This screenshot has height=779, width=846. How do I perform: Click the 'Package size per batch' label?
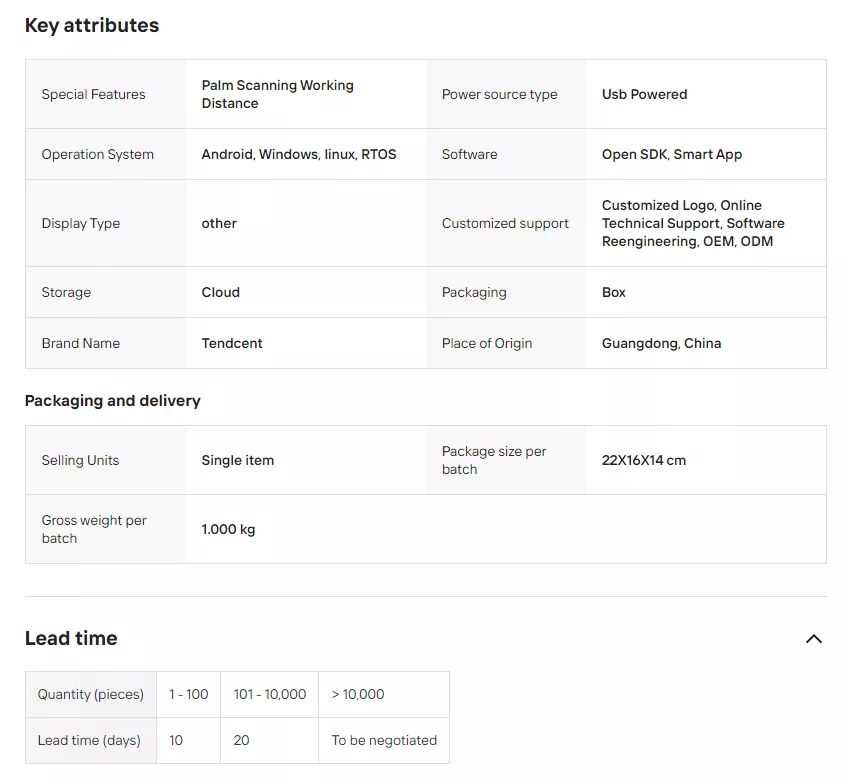tap(494, 460)
